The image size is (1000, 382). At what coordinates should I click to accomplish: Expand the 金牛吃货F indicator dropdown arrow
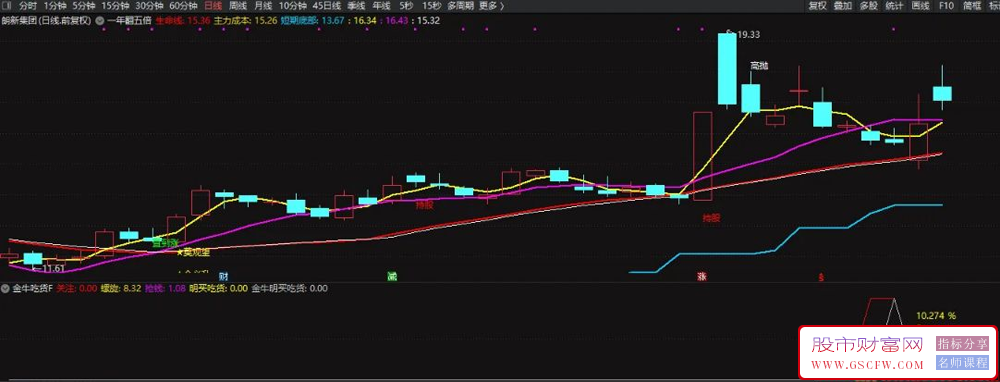tap(6, 288)
